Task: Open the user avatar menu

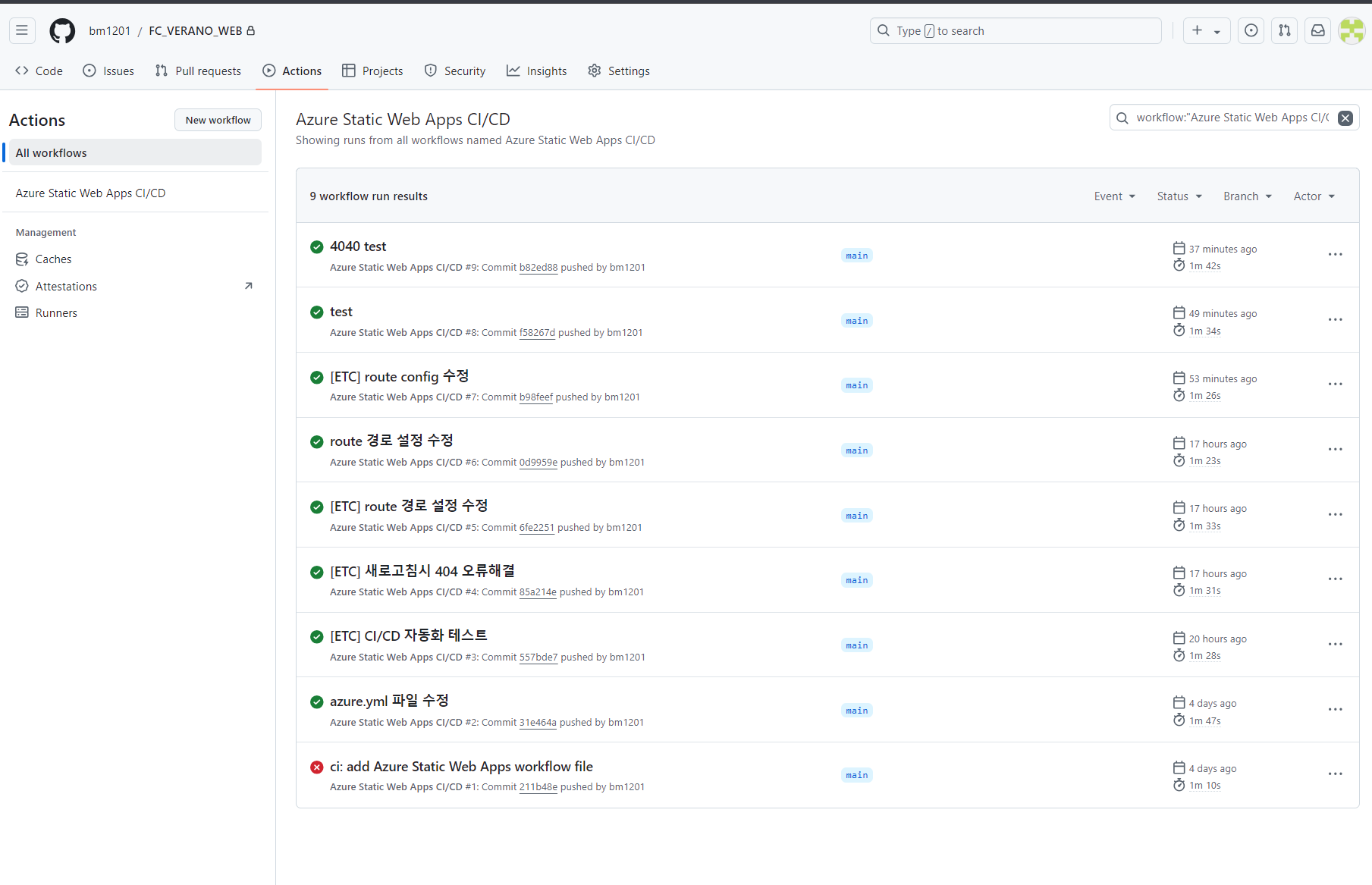Action: 1352,30
